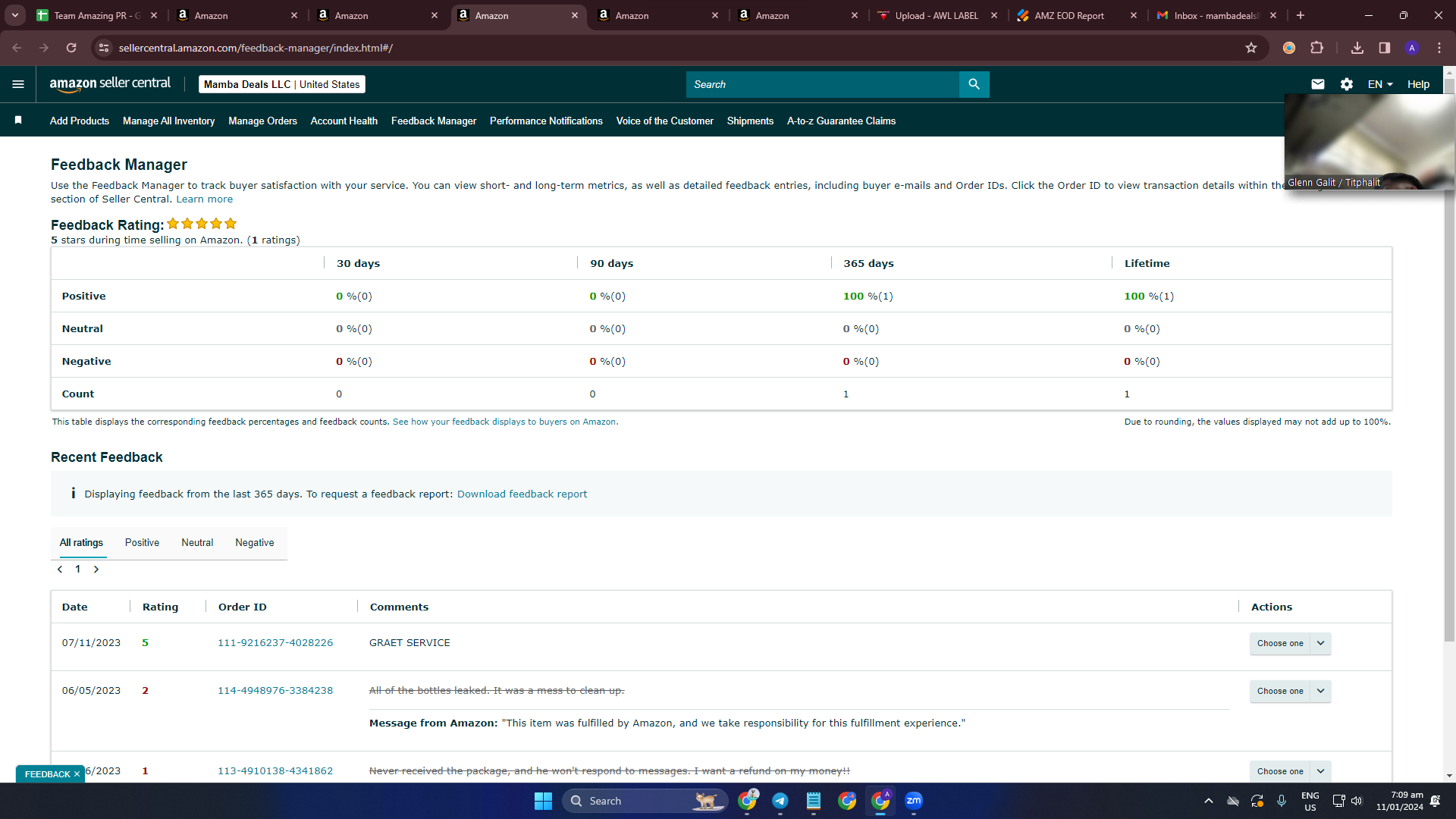Switch to the AMZ EOD Report tab
1456x819 pixels.
coord(1069,15)
